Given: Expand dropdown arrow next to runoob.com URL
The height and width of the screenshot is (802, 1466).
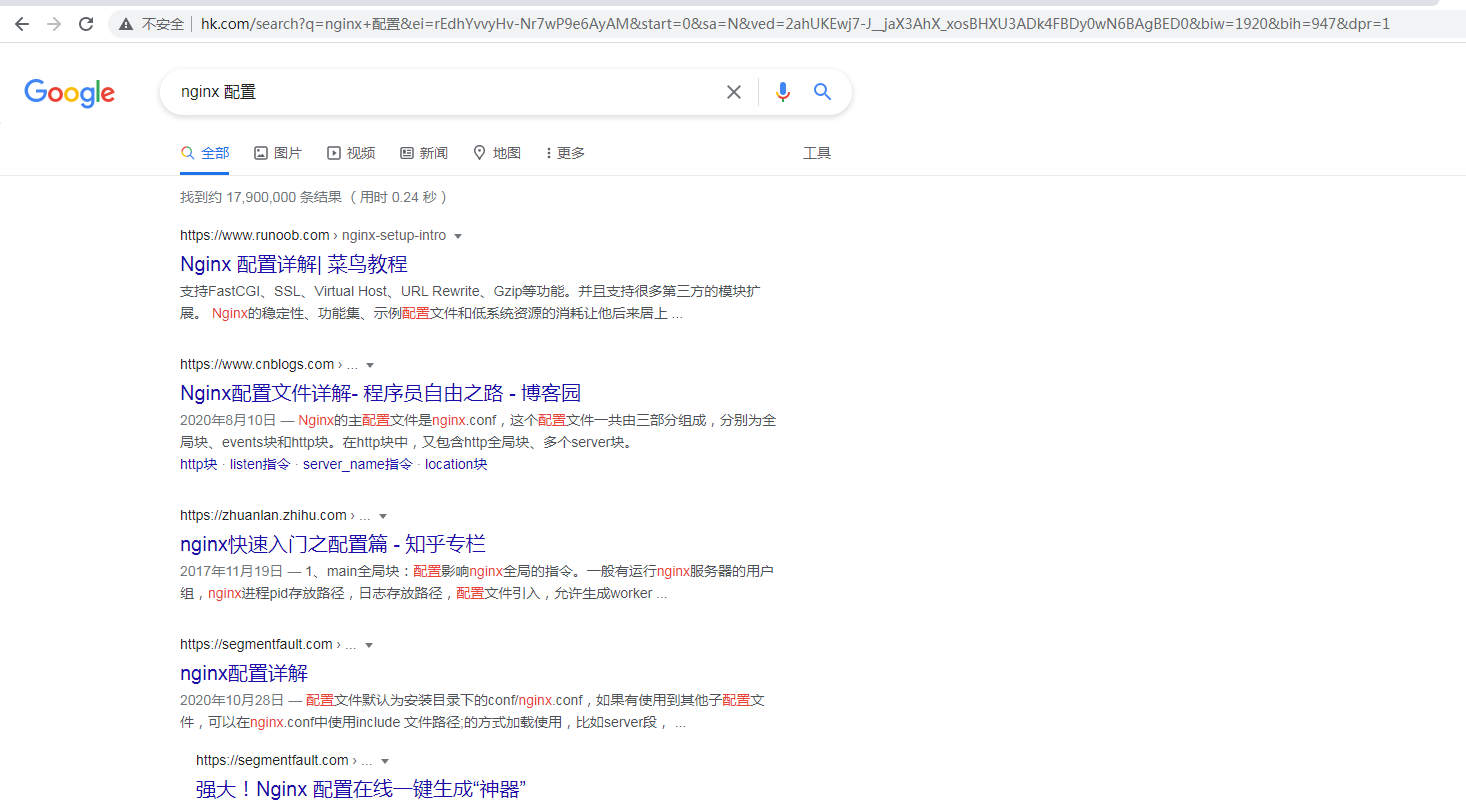Looking at the screenshot, I should point(458,236).
